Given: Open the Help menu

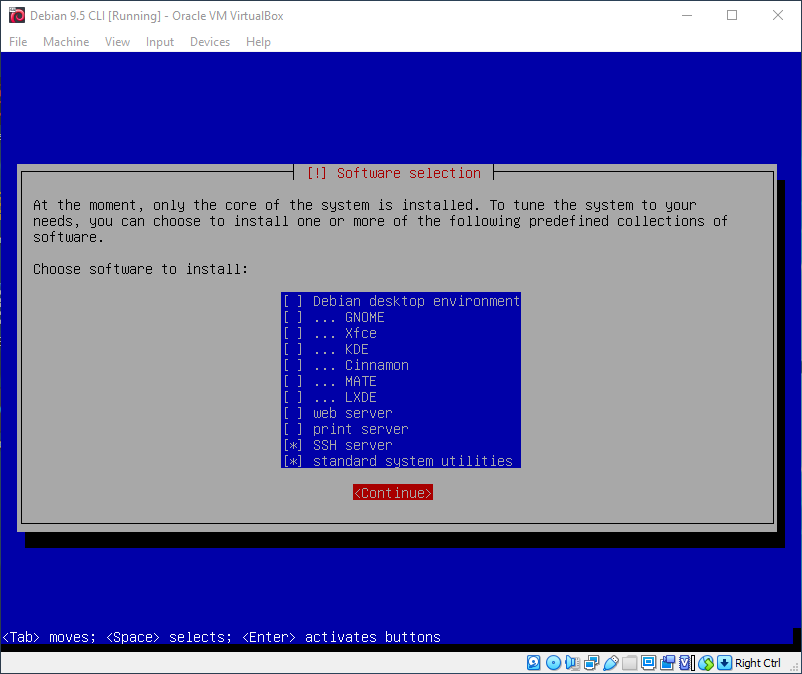Looking at the screenshot, I should point(258,42).
